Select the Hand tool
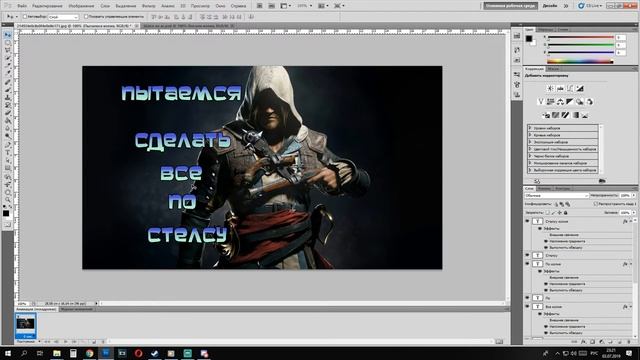 coord(7,192)
